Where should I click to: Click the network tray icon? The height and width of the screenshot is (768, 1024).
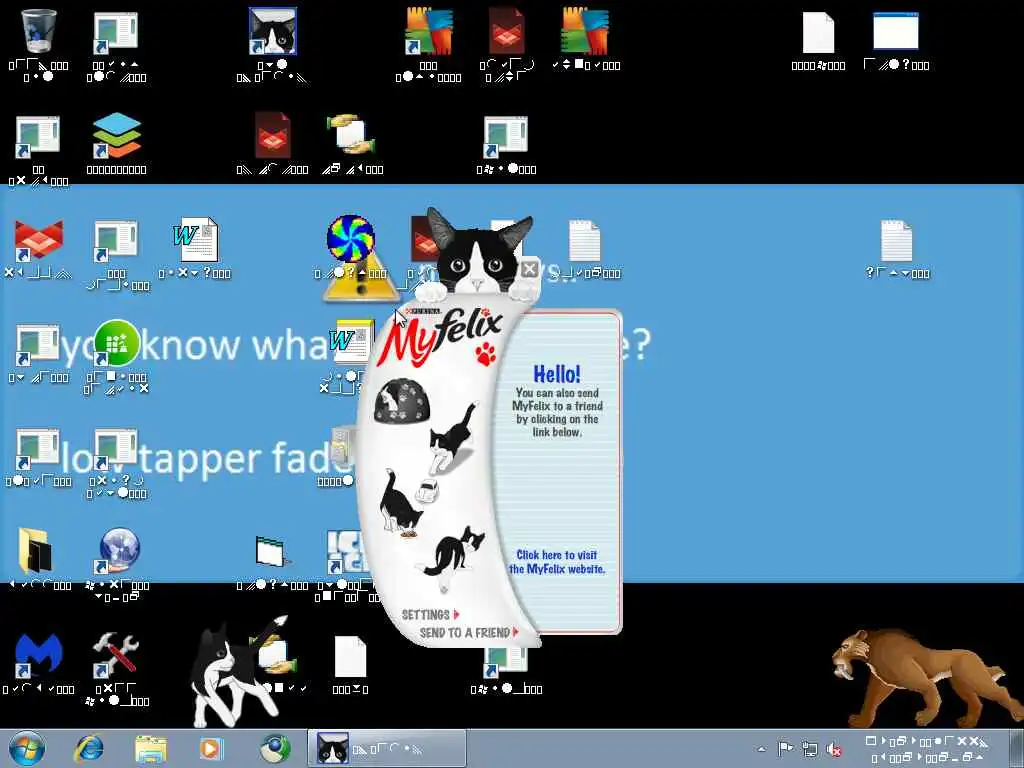[810, 748]
